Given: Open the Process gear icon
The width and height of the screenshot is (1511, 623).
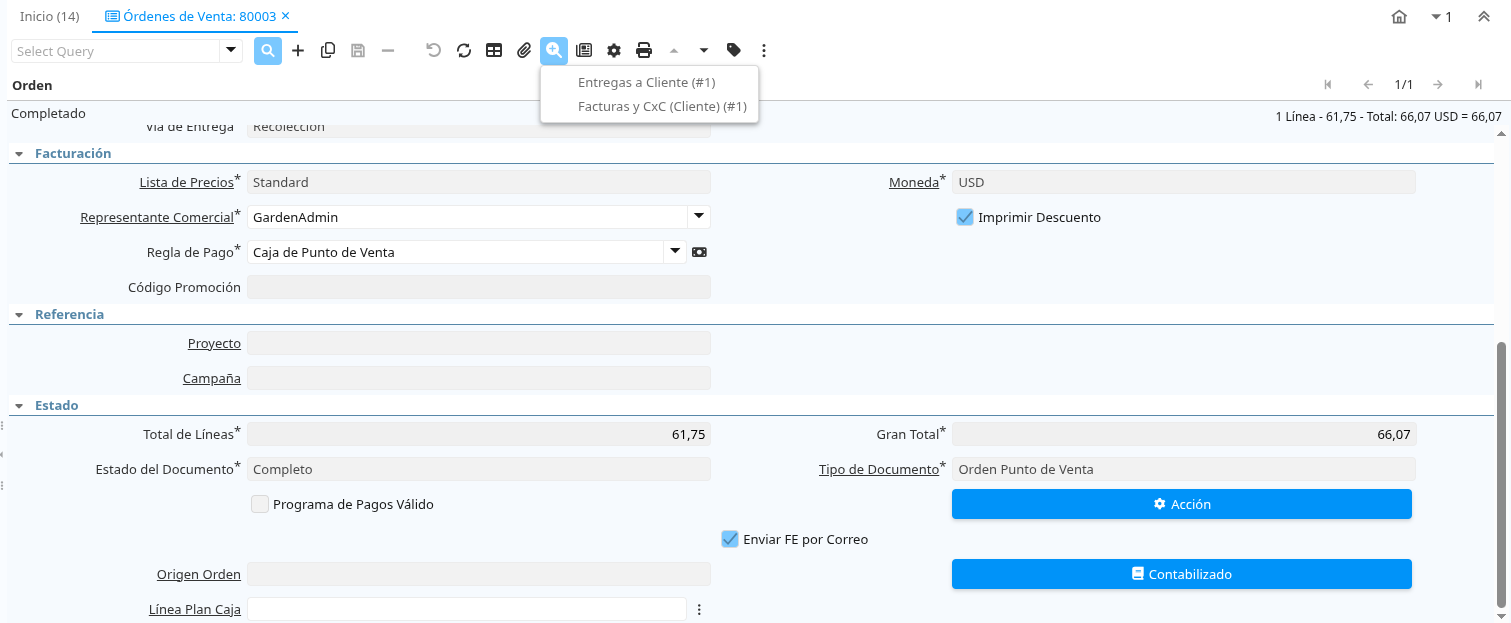Looking at the screenshot, I should (614, 51).
